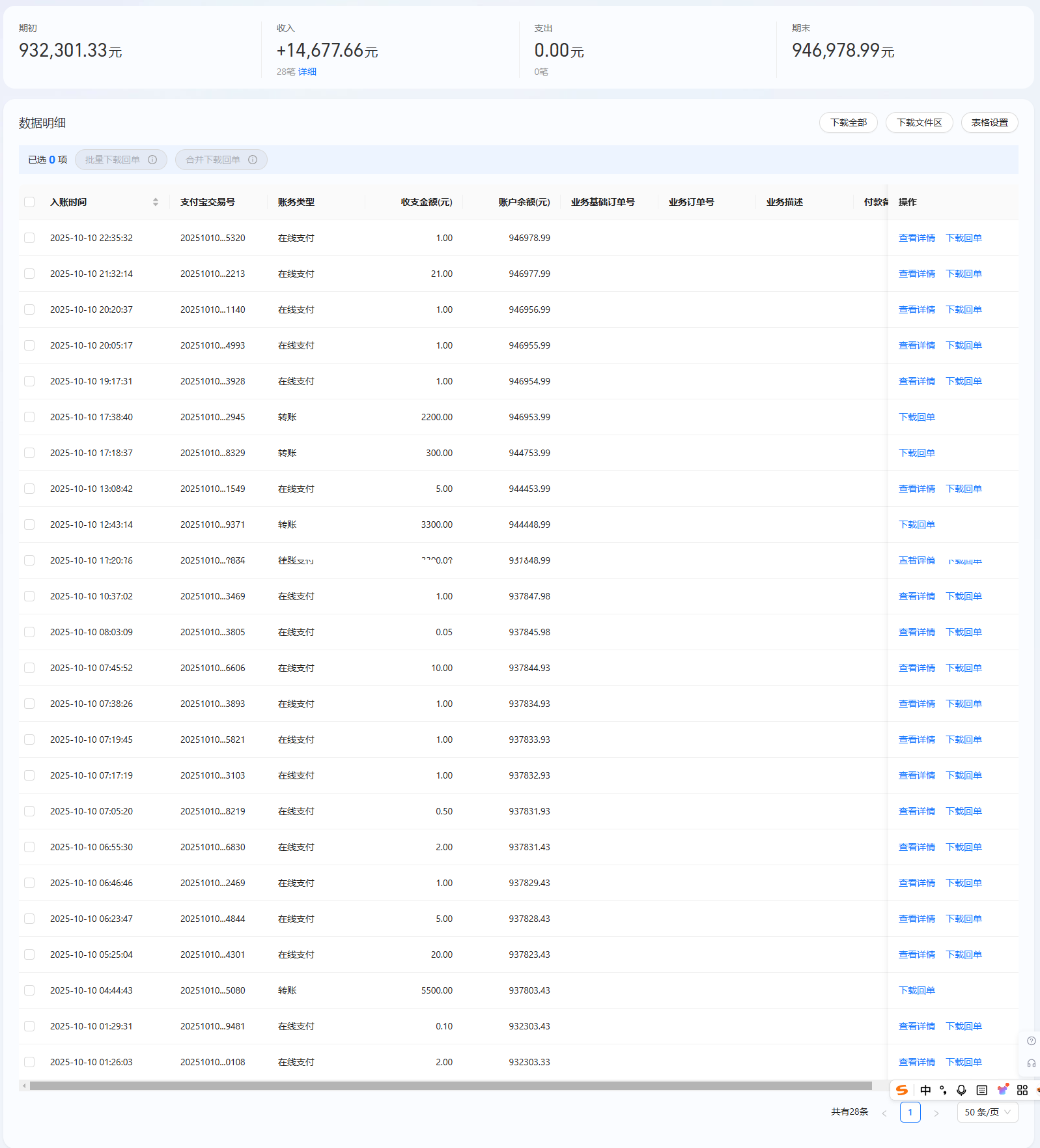The height and width of the screenshot is (1148, 1040).
Task: Toggle the select-all checkbox in table header
Action: (29, 202)
